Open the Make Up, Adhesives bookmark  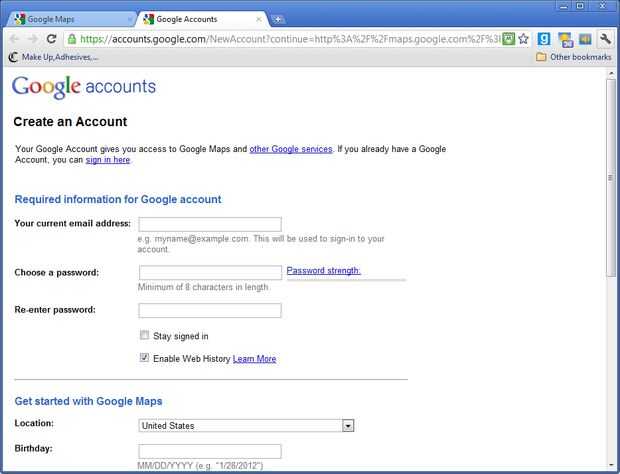pyautogui.click(x=53, y=57)
